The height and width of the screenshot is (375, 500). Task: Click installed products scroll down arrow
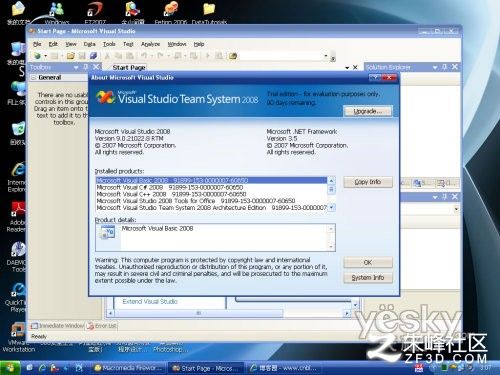331,207
